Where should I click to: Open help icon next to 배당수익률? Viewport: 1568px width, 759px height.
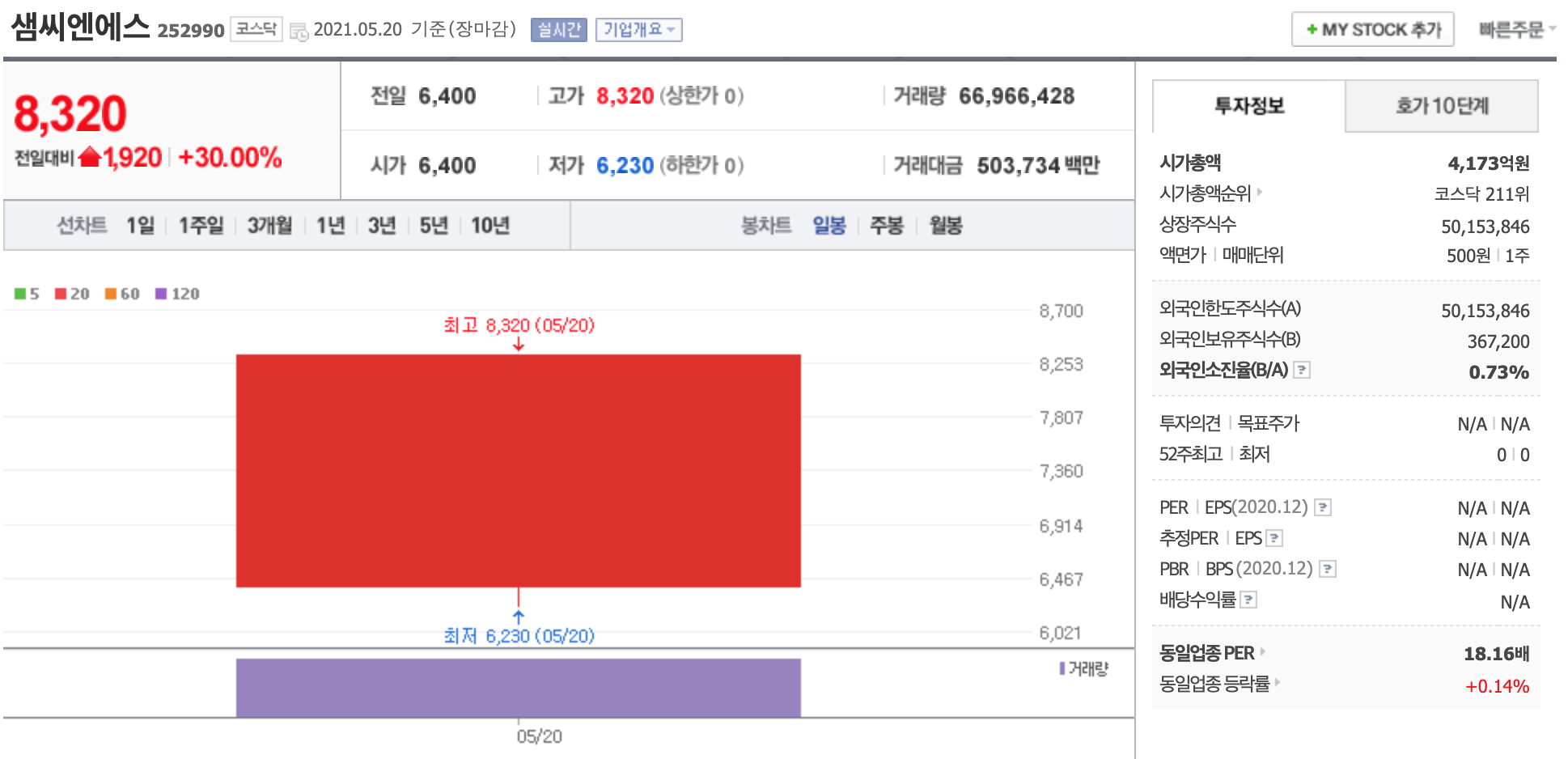[x=1248, y=600]
